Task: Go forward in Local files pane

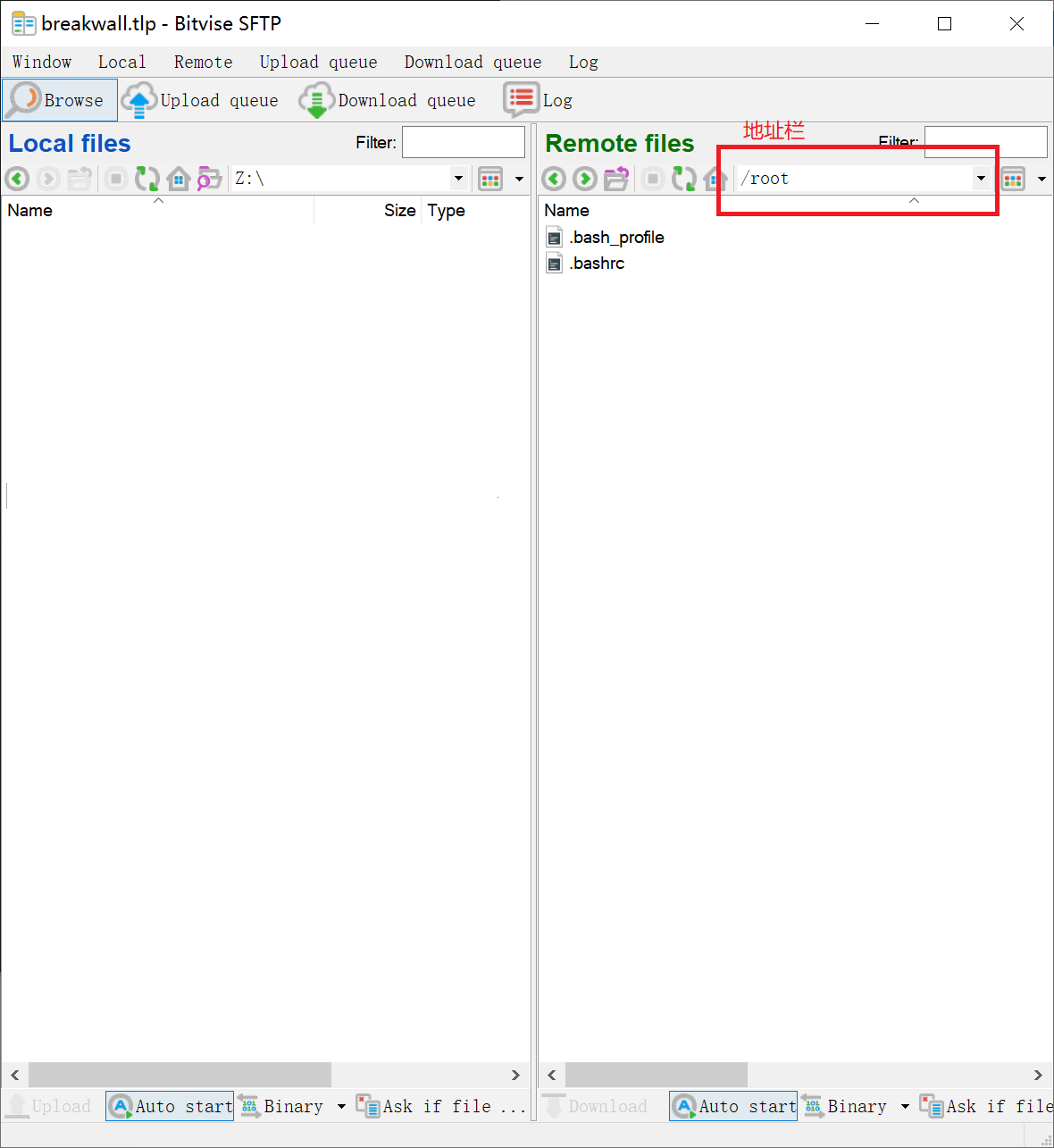Action: 48,179
